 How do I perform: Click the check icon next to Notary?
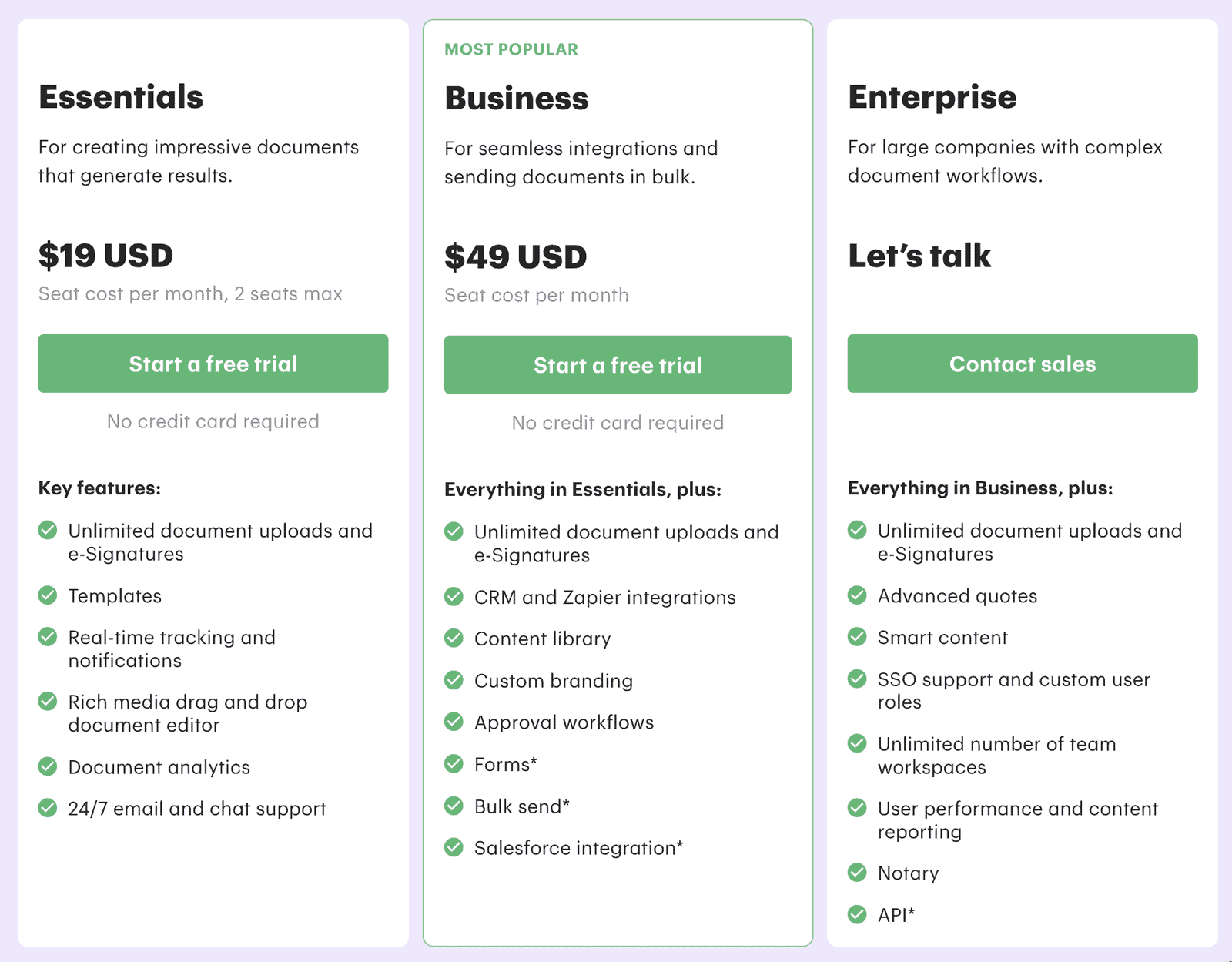tap(857, 873)
